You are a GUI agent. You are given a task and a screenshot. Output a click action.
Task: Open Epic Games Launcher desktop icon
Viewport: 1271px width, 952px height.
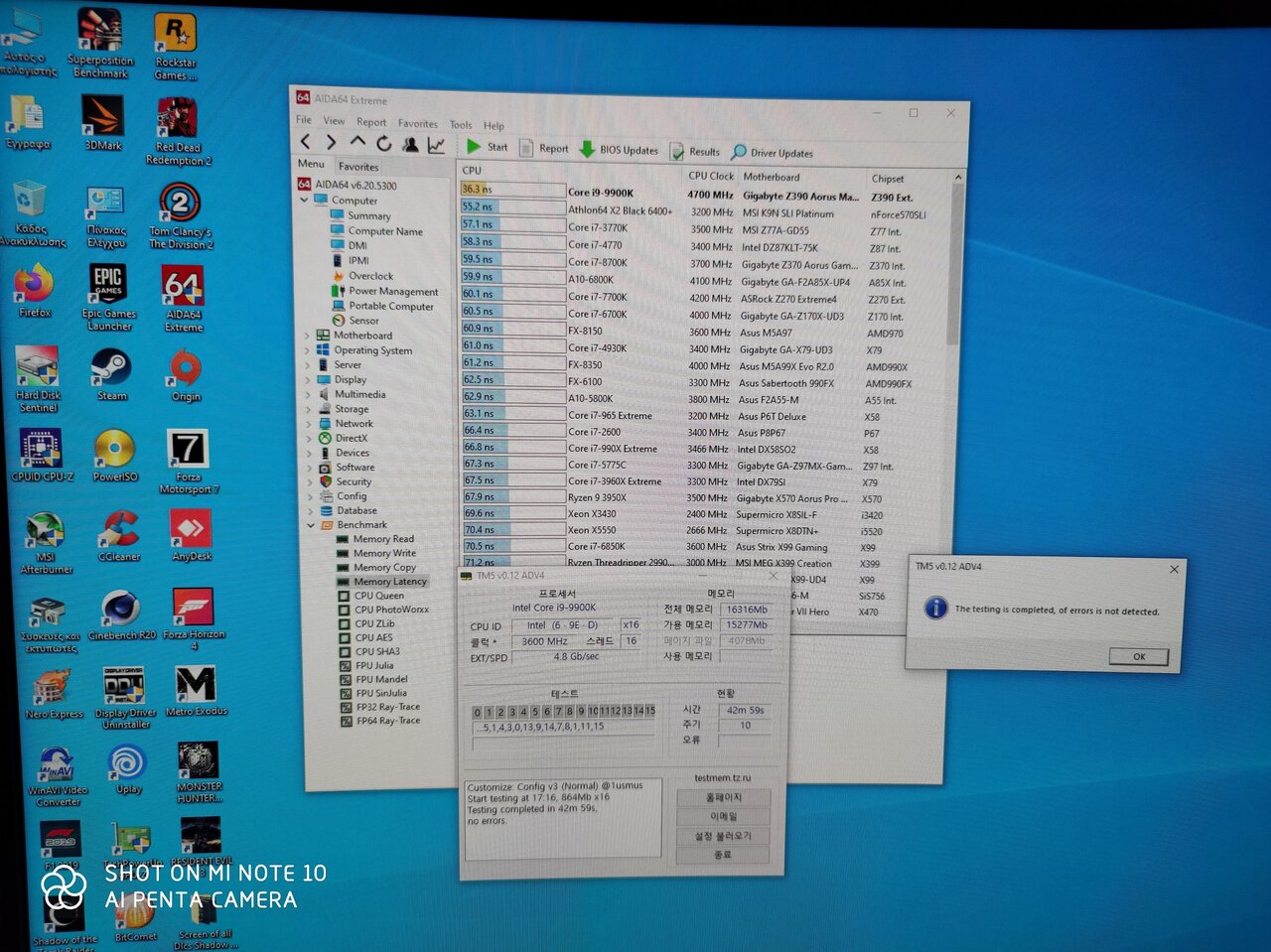108,298
